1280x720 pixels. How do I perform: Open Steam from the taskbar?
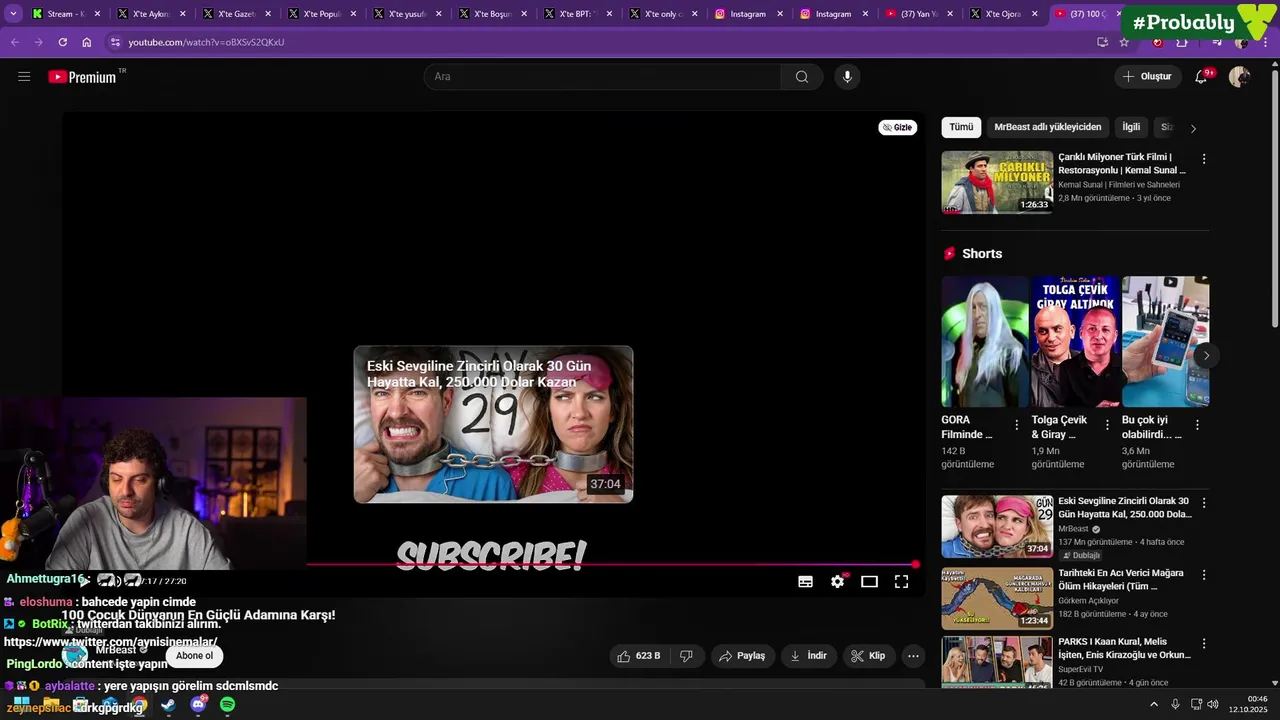click(168, 705)
